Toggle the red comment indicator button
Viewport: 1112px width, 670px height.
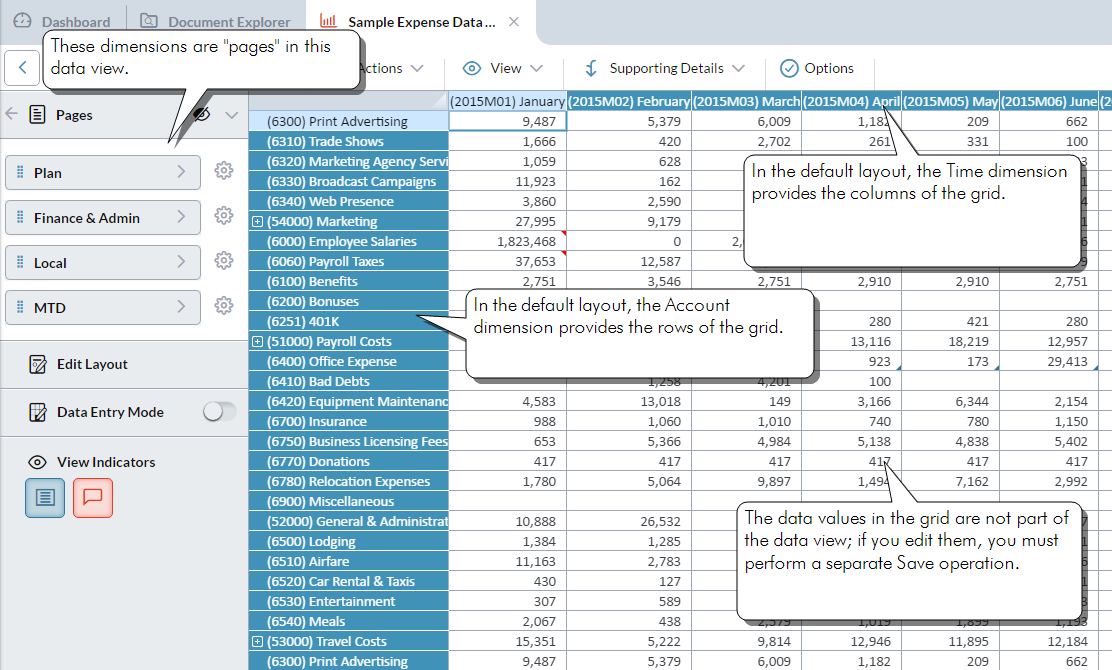[x=93, y=498]
